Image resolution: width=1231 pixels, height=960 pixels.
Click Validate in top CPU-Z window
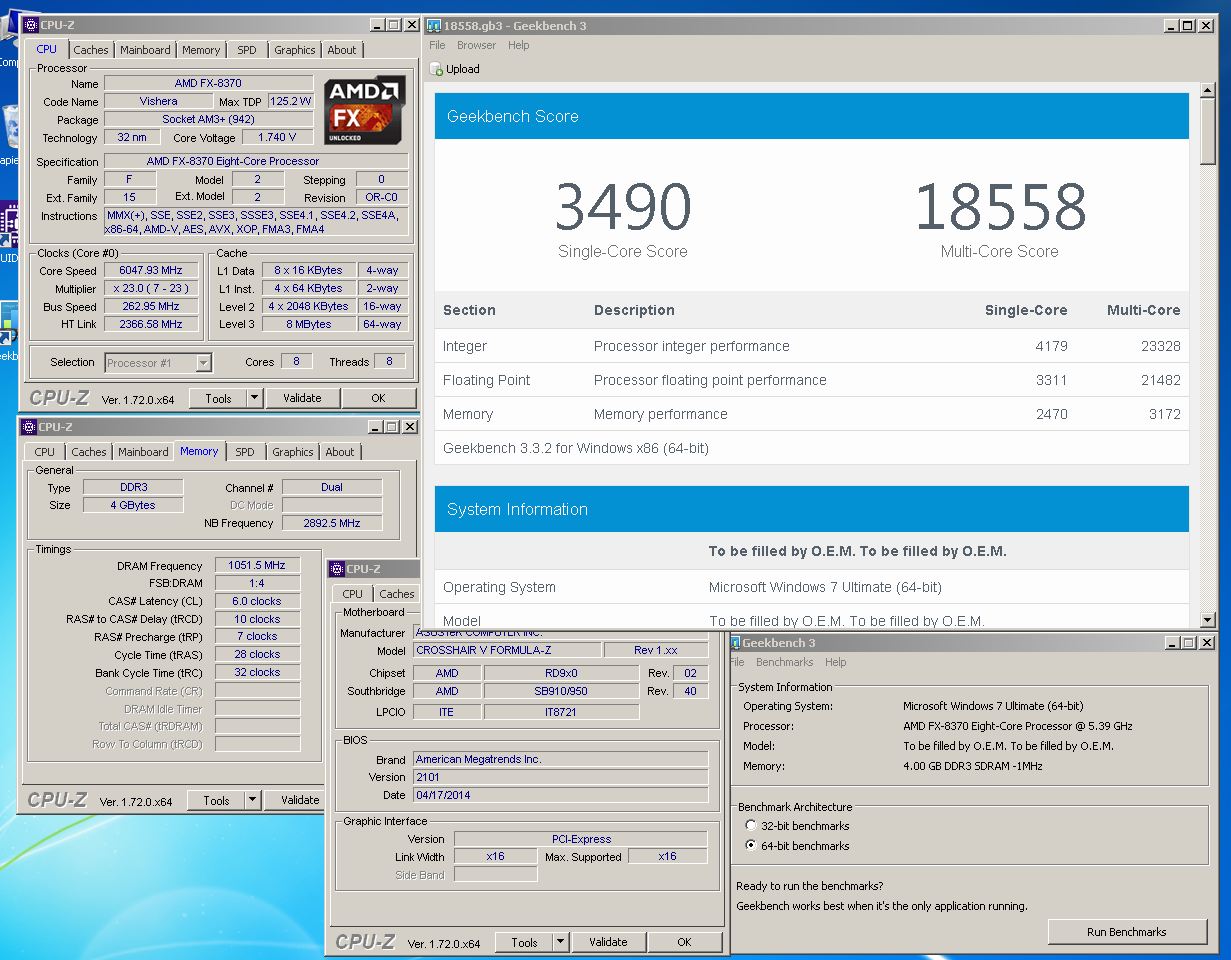coord(302,398)
